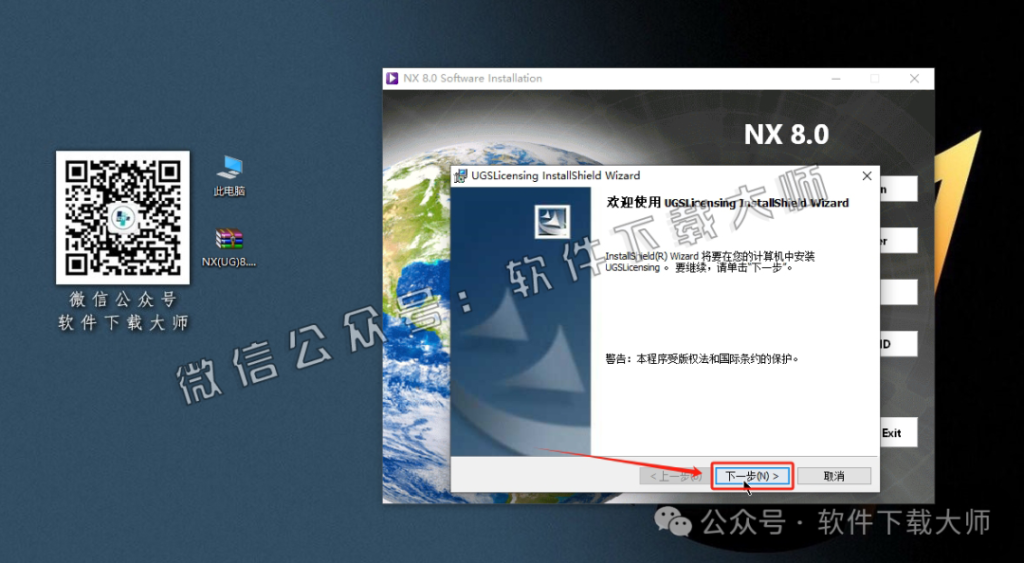
Task: Click the QR code image on desktop
Action: click(x=123, y=217)
